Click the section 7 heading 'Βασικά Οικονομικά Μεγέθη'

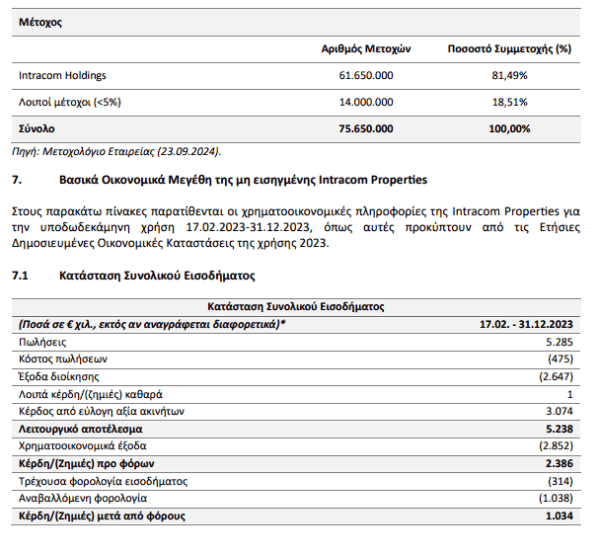135,180
